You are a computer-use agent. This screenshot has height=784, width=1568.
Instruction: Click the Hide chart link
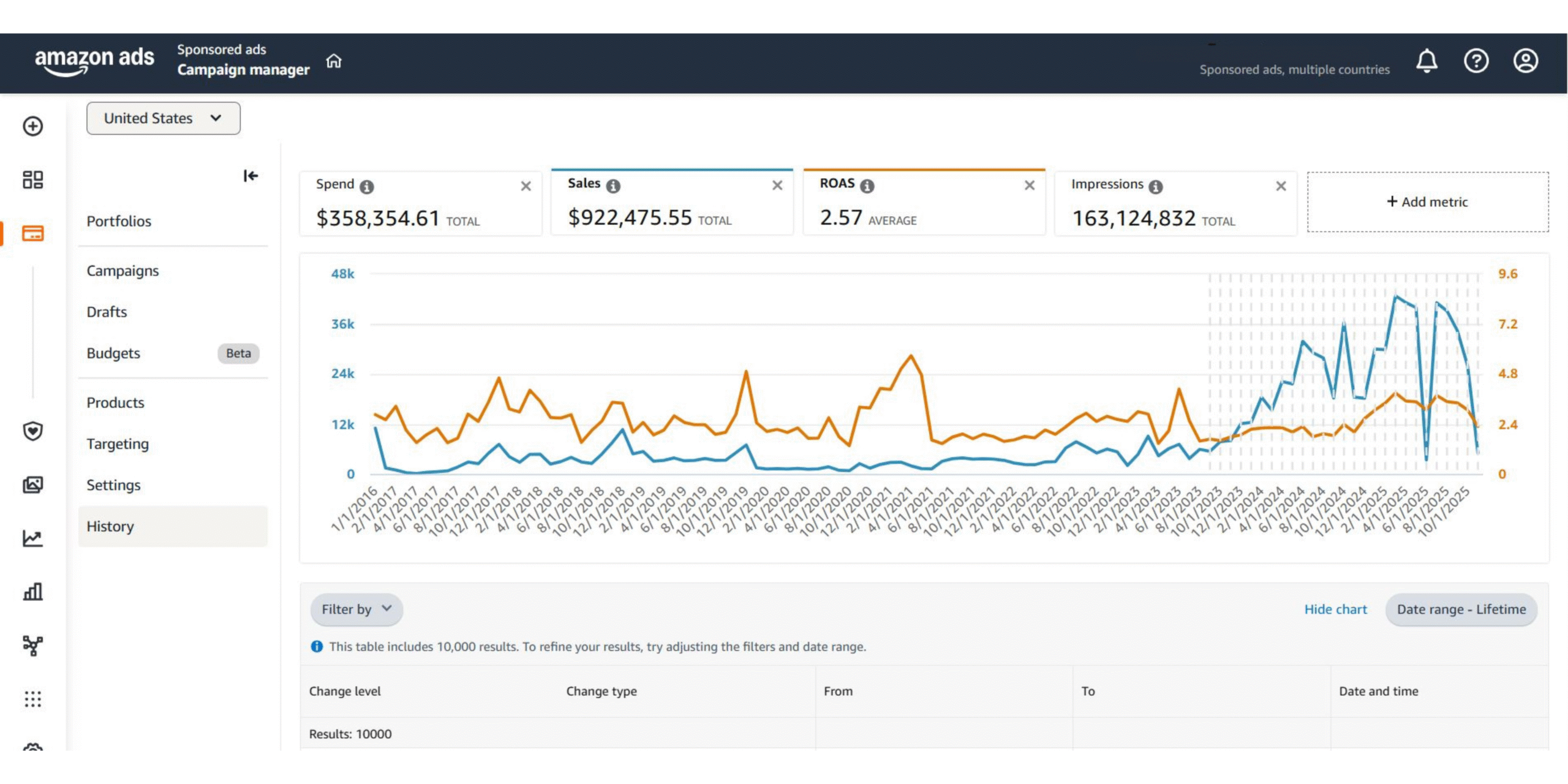pyautogui.click(x=1335, y=609)
